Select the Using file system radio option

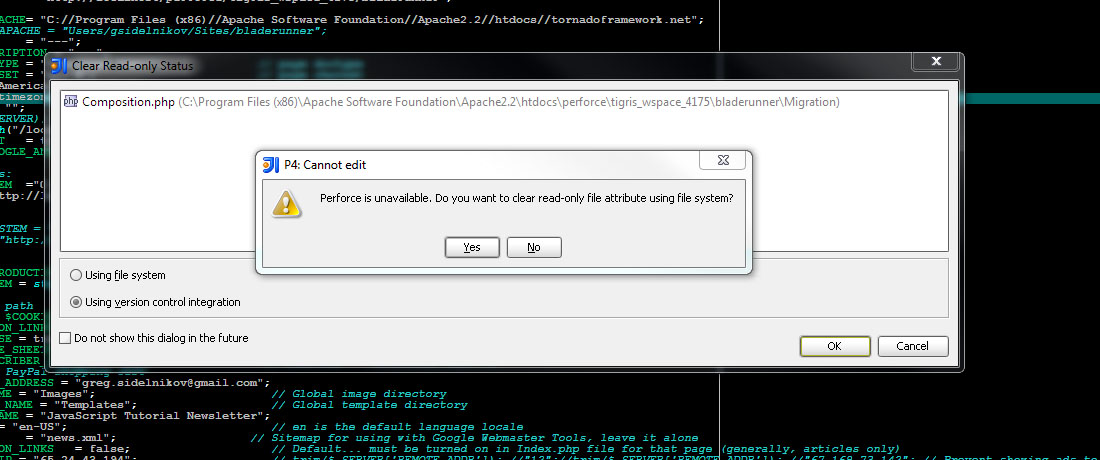pyautogui.click(x=119, y=275)
